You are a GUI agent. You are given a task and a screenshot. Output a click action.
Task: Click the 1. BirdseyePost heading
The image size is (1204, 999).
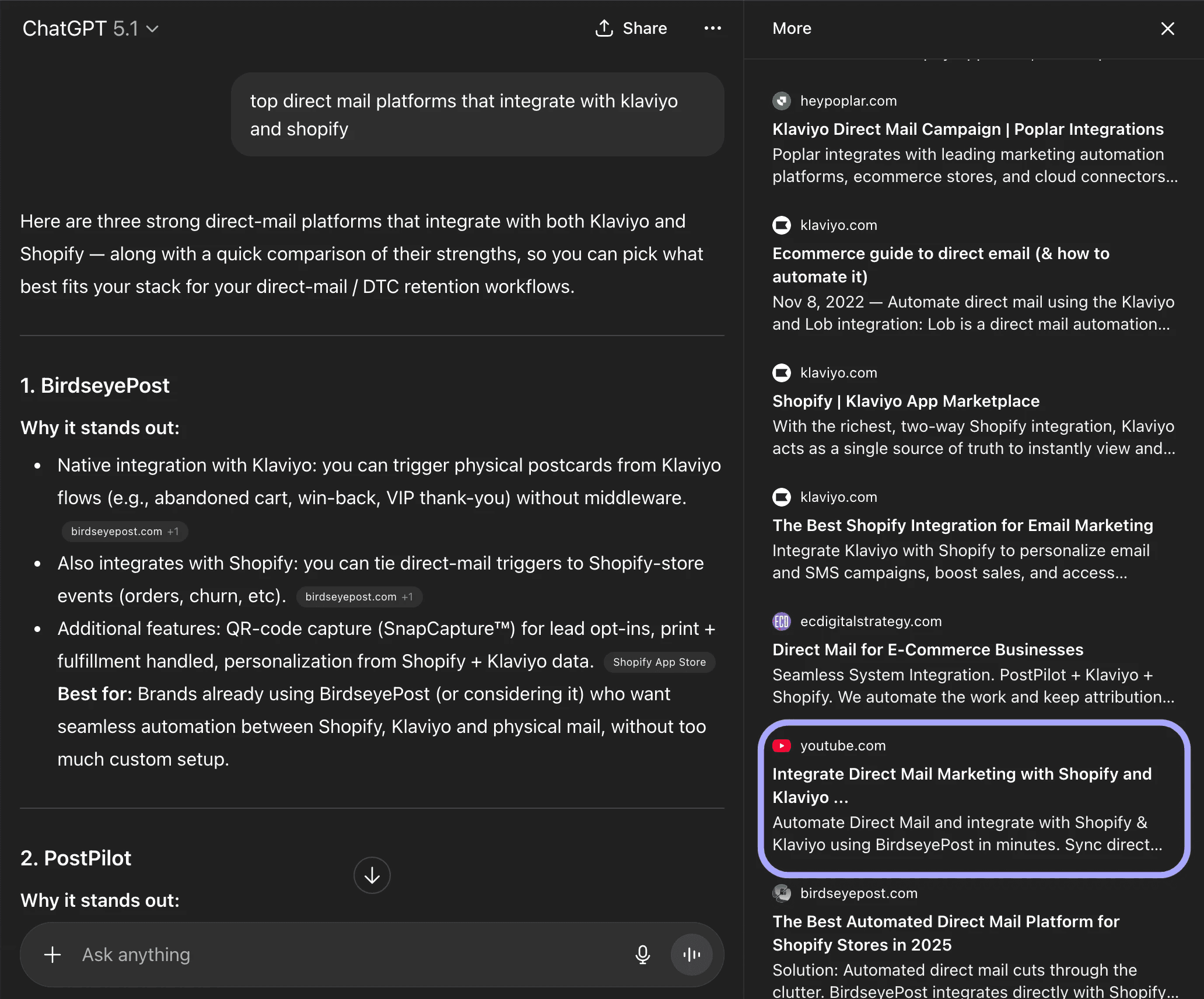point(95,385)
